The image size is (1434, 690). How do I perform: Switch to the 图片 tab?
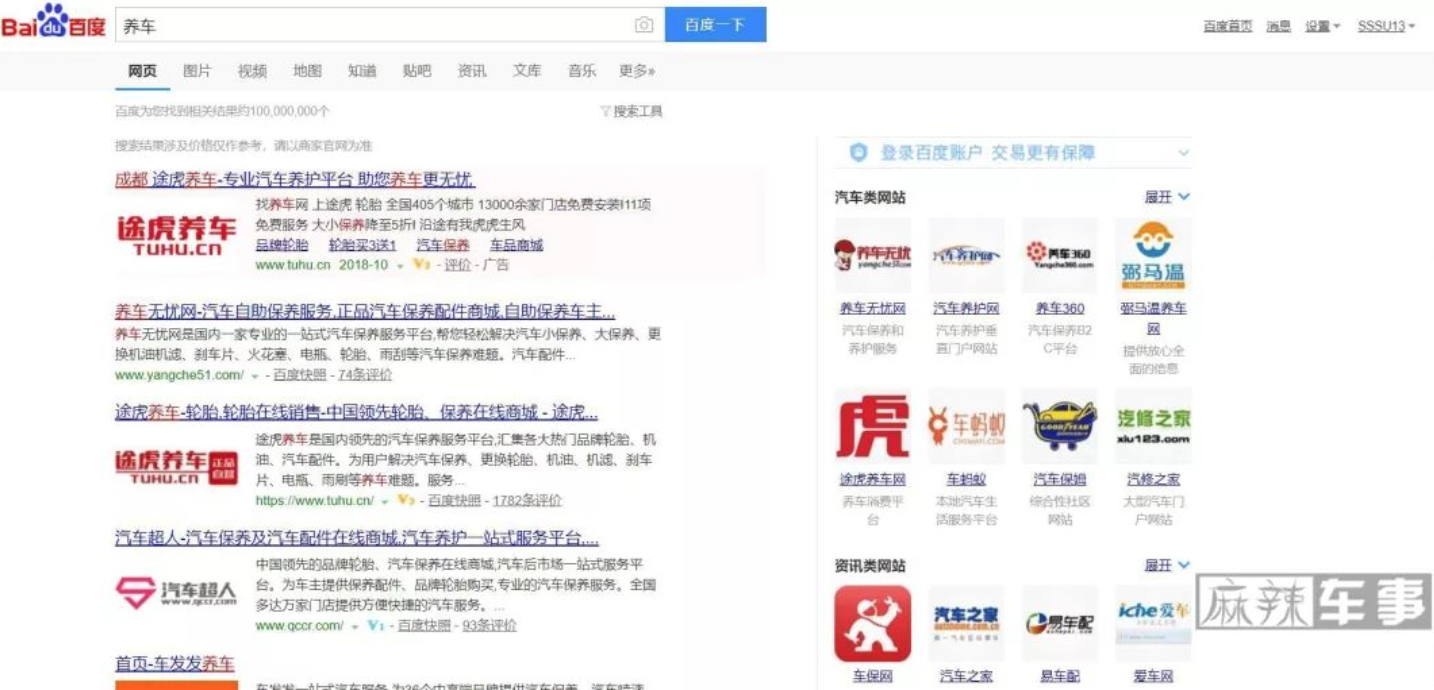pyautogui.click(x=197, y=71)
